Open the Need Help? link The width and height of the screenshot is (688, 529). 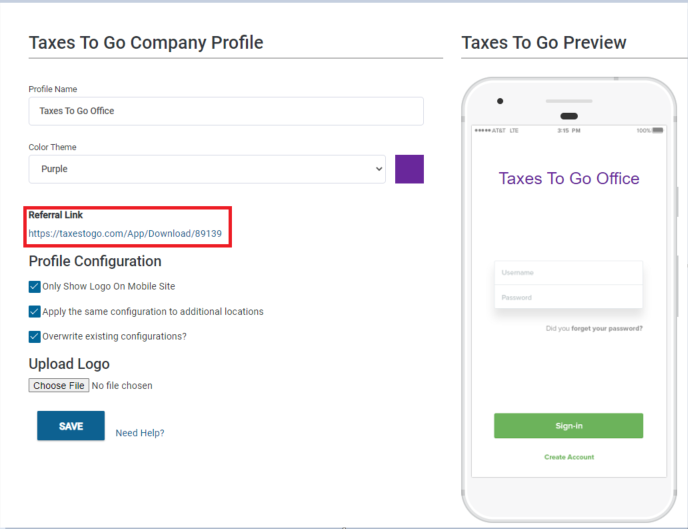coord(140,433)
